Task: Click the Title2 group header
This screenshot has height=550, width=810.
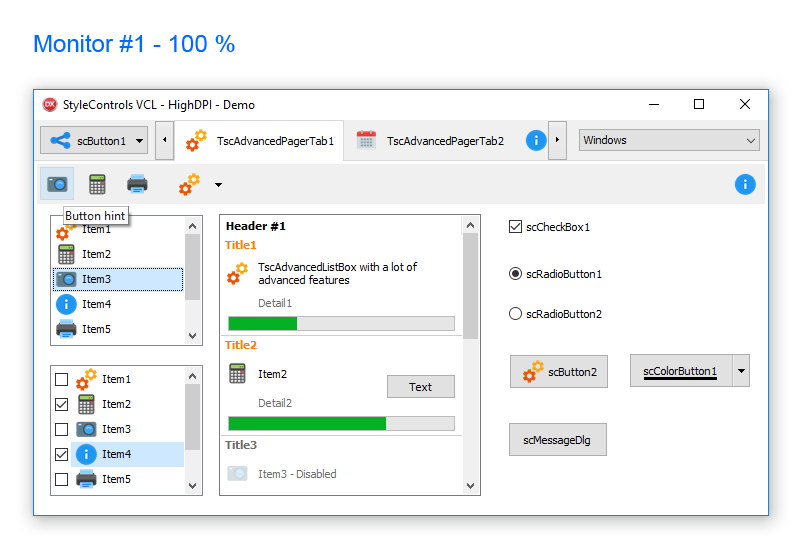Action: (x=241, y=345)
